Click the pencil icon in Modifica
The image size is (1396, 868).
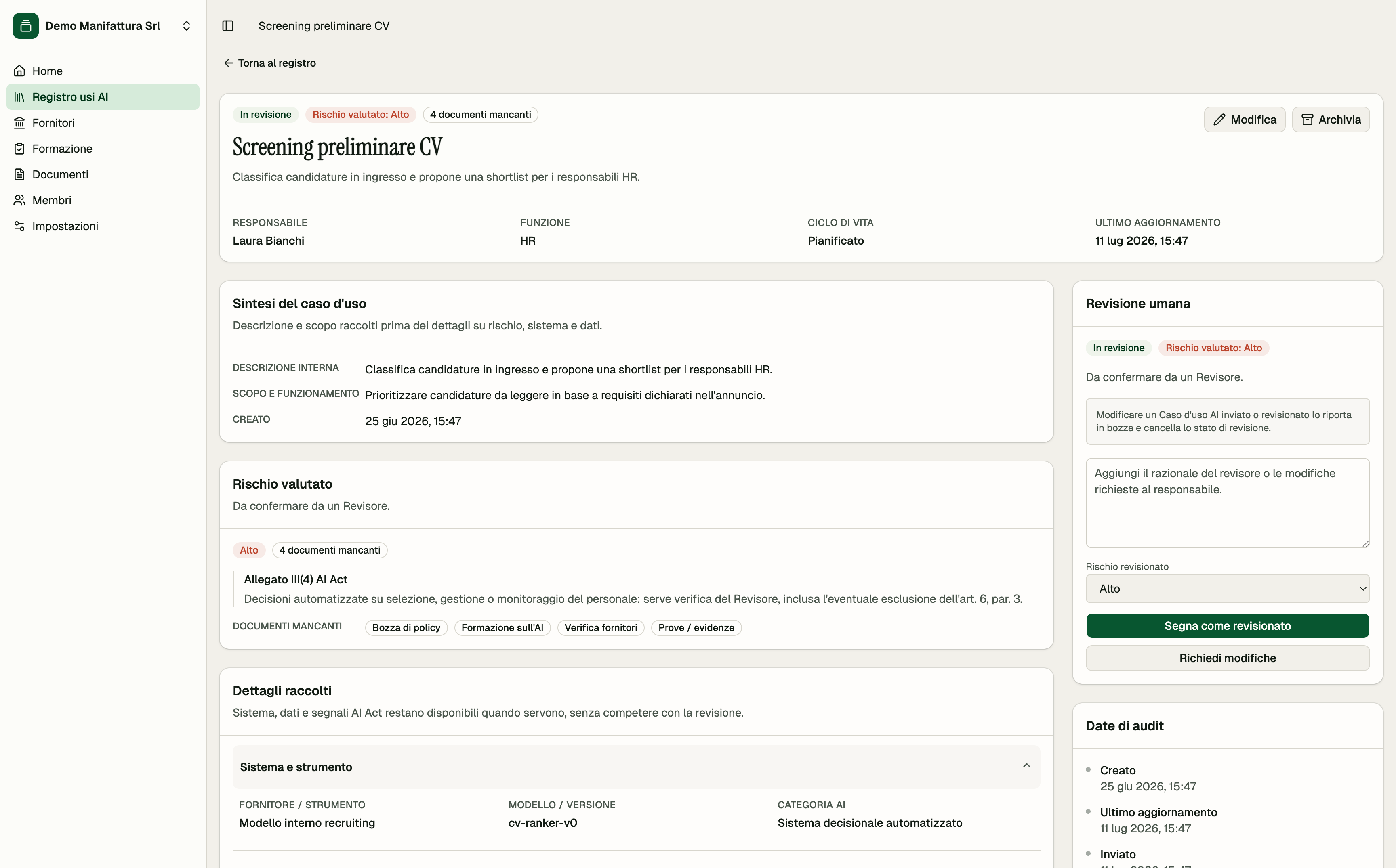click(x=1219, y=120)
